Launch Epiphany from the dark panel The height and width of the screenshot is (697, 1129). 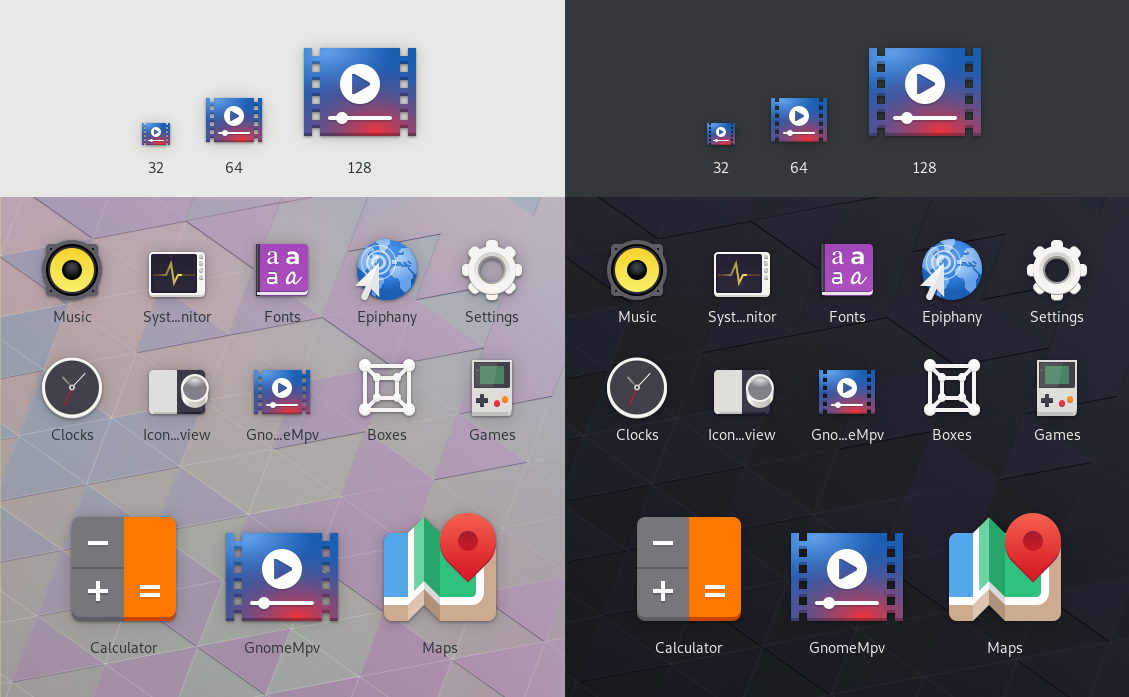coord(952,270)
